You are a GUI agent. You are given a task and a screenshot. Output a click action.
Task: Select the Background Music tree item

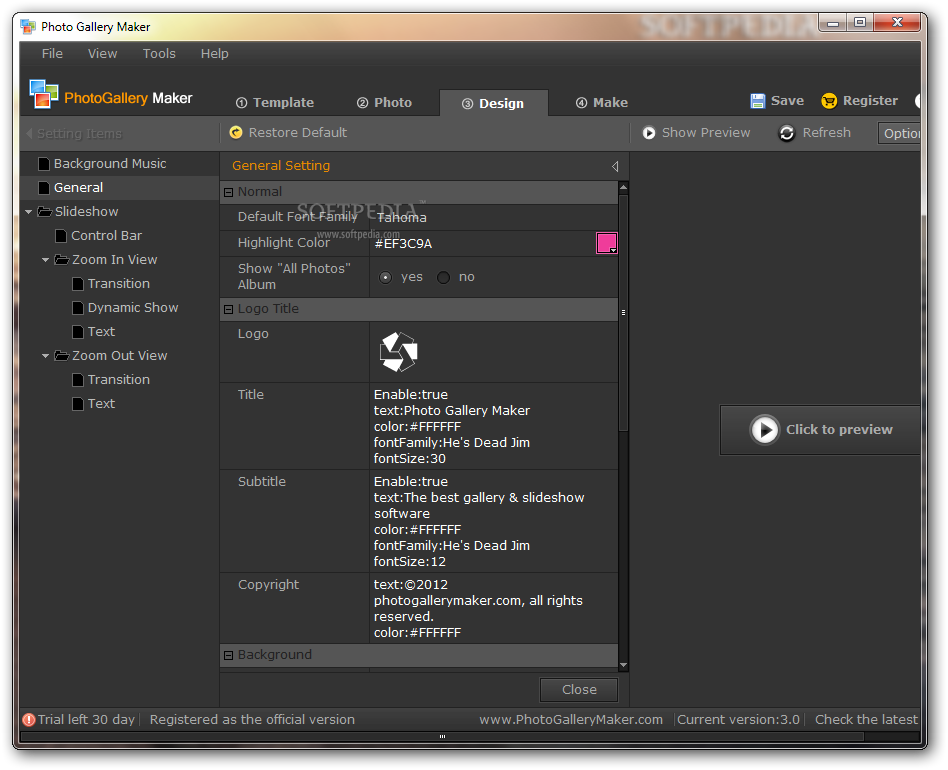tap(109, 164)
